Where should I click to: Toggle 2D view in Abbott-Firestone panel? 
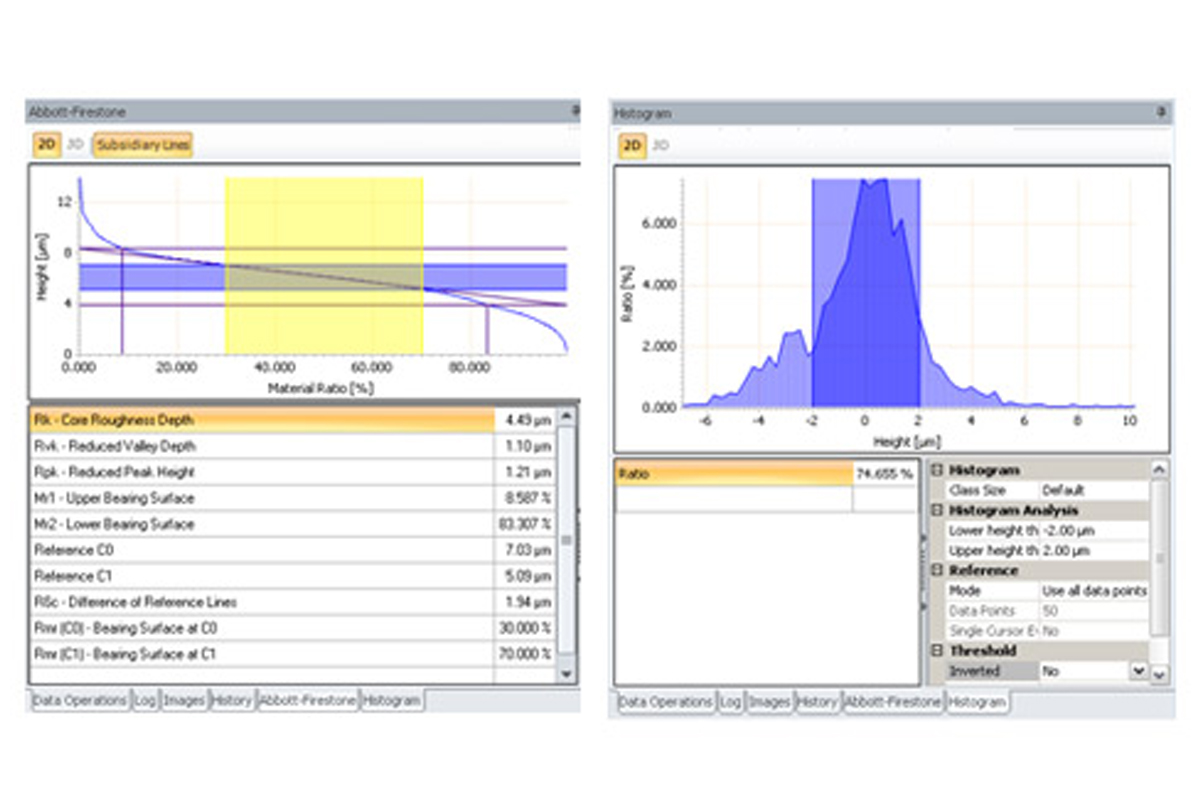click(46, 145)
